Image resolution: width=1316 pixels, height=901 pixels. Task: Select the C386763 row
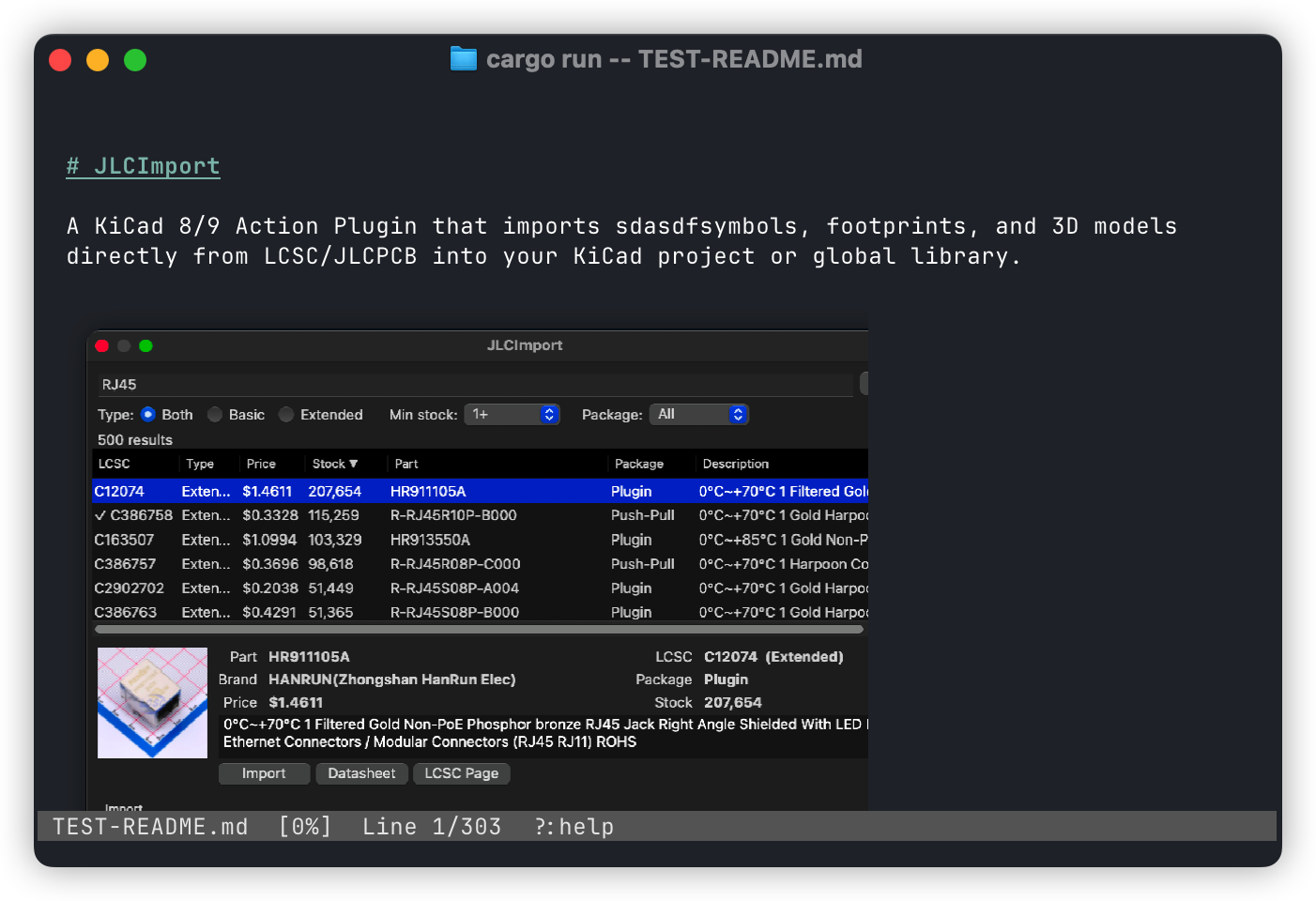(480, 612)
